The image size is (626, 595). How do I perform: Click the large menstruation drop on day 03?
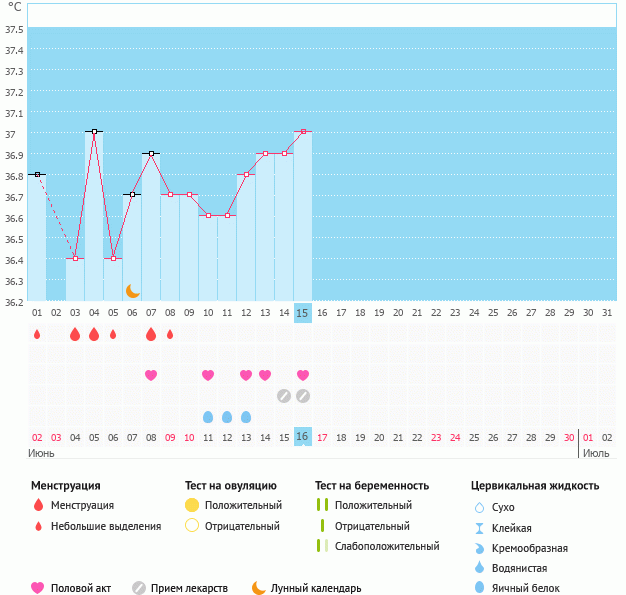point(75,334)
